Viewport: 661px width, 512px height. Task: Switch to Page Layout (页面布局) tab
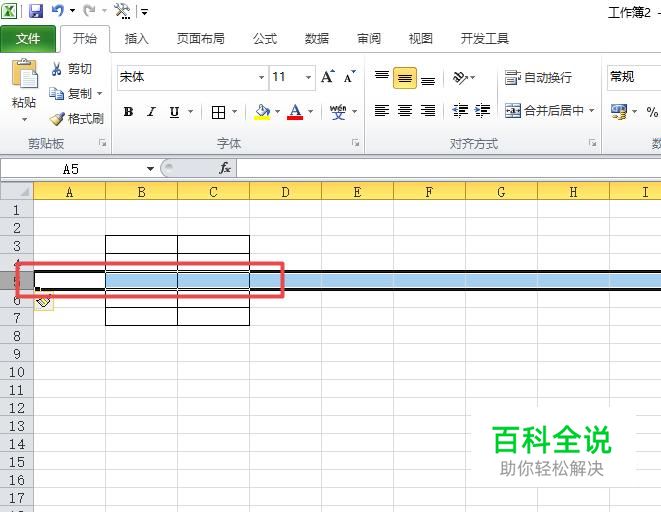click(201, 39)
